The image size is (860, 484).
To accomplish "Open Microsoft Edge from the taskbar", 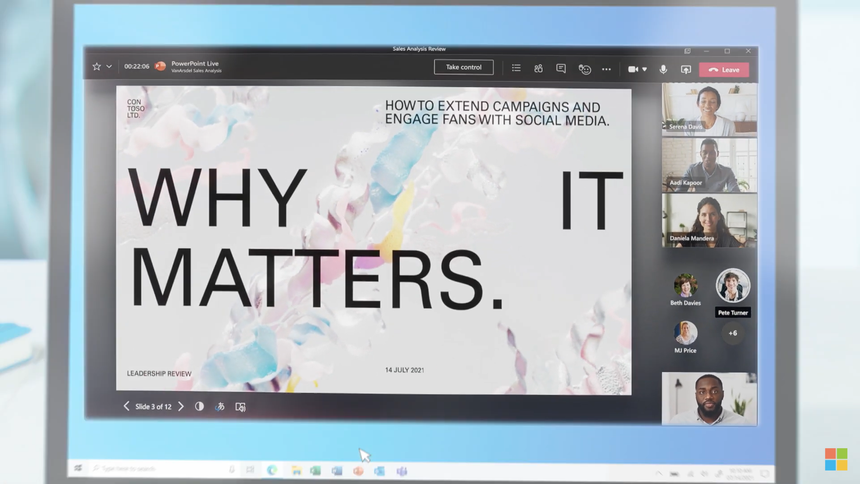I will 272,470.
